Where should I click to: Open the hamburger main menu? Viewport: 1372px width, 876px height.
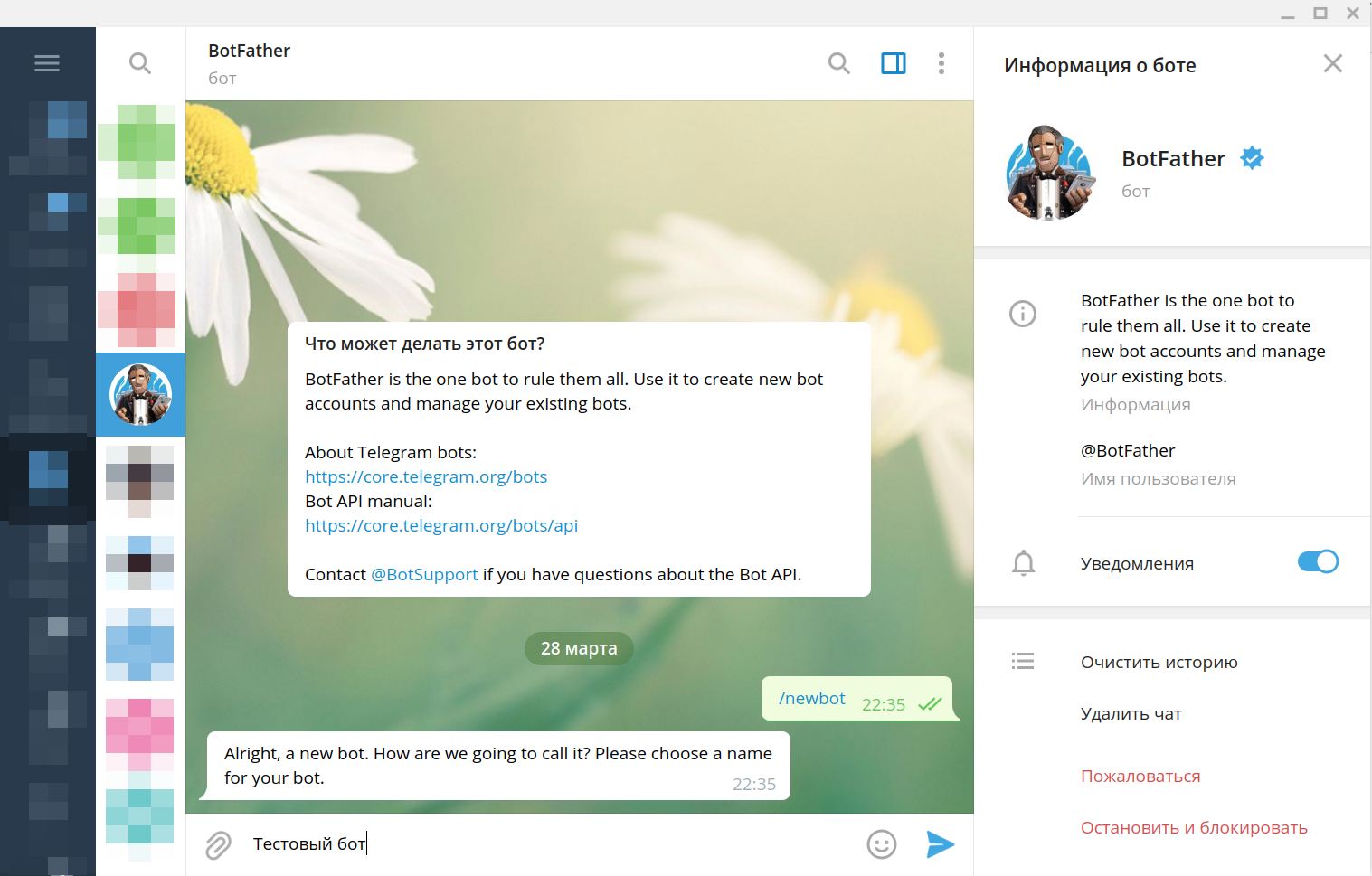pos(47,63)
